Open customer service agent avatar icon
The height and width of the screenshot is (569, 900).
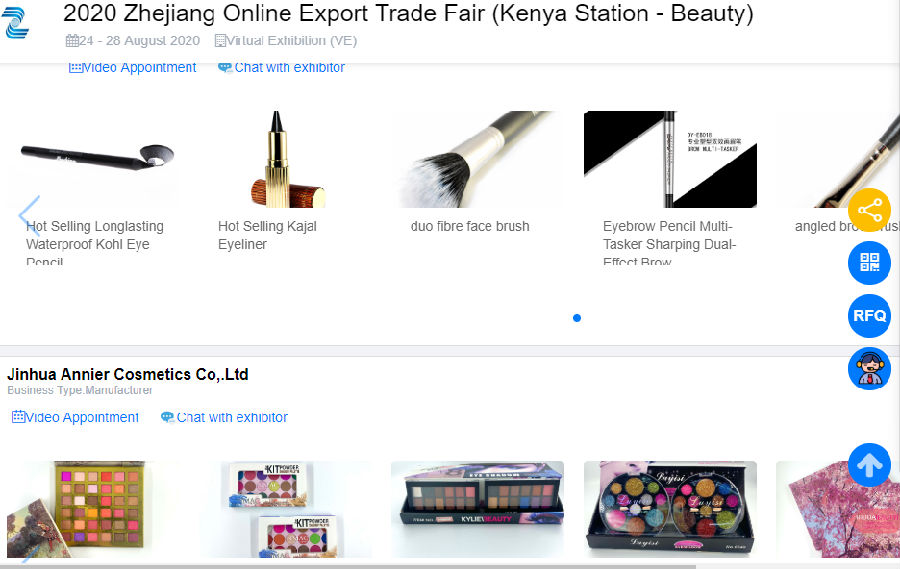point(870,369)
